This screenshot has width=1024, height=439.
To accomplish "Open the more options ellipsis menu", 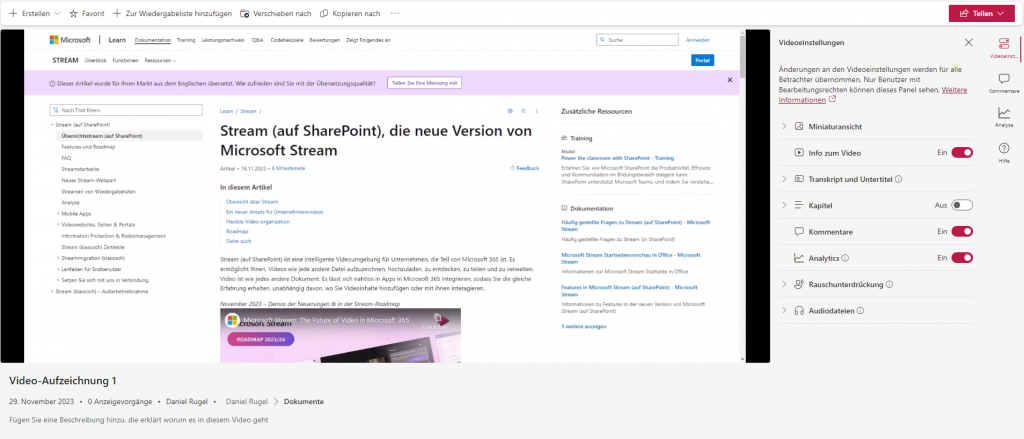I will point(395,13).
